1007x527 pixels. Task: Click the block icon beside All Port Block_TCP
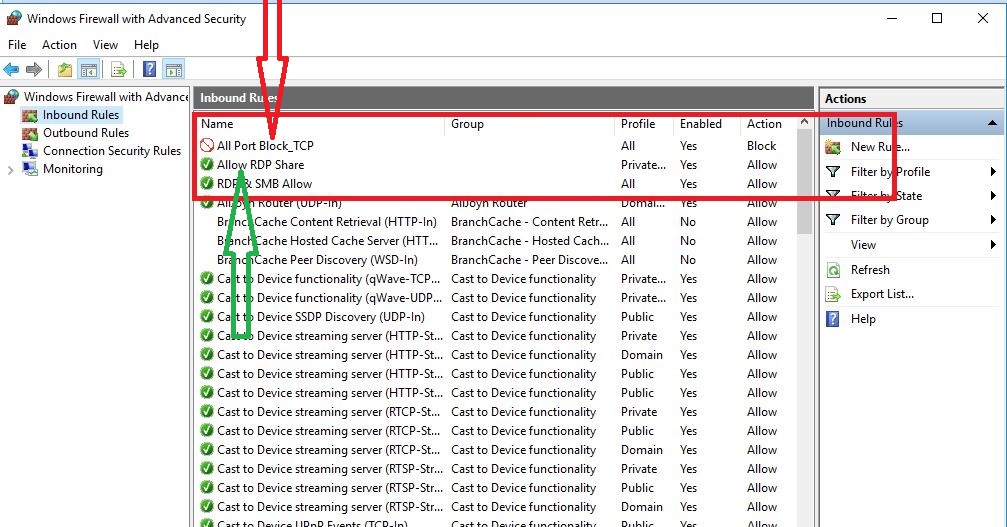tap(207, 146)
